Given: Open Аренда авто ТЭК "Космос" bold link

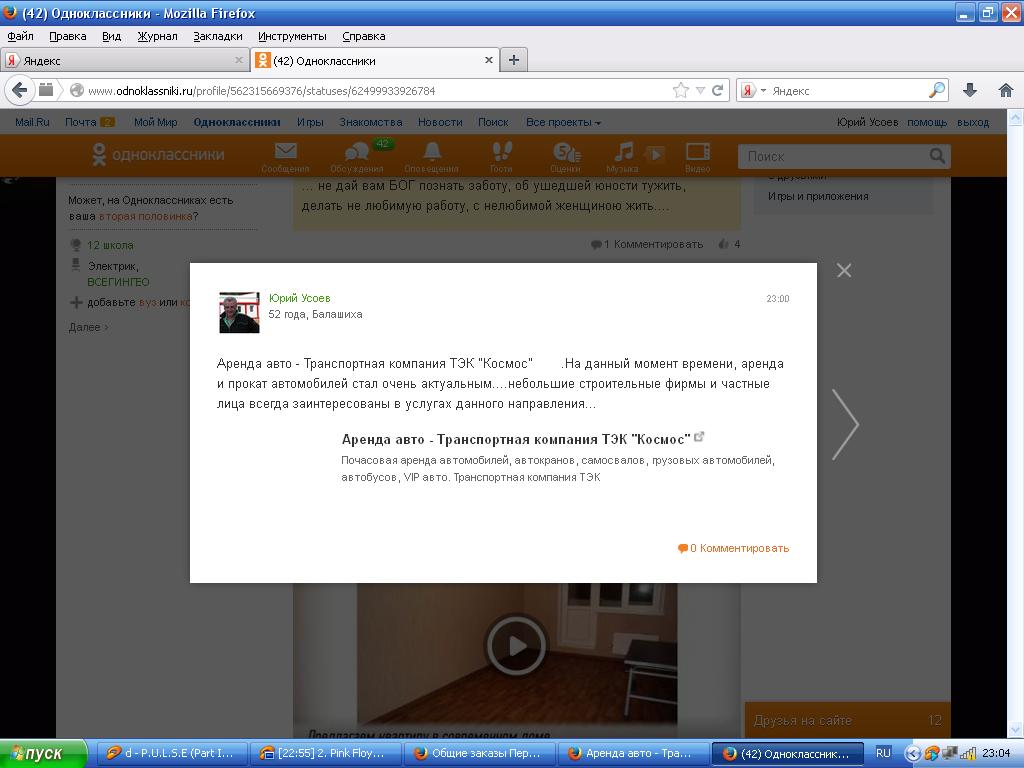Looking at the screenshot, I should tap(516, 439).
